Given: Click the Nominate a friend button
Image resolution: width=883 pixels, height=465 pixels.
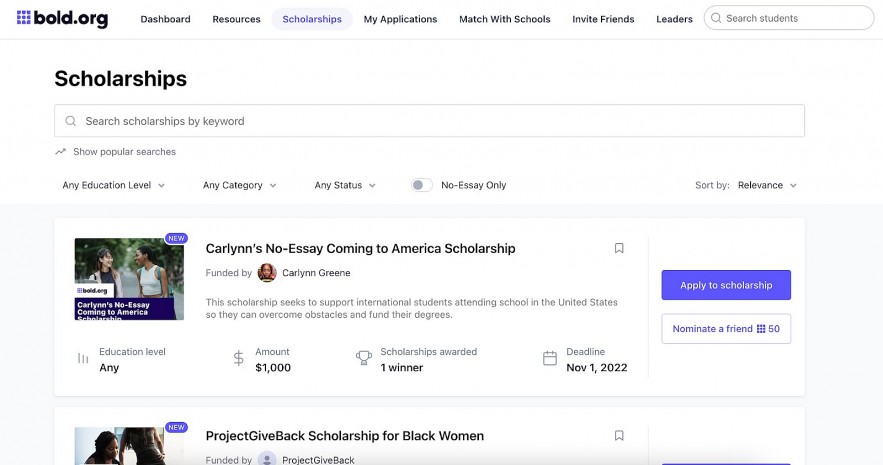Looking at the screenshot, I should point(726,328).
